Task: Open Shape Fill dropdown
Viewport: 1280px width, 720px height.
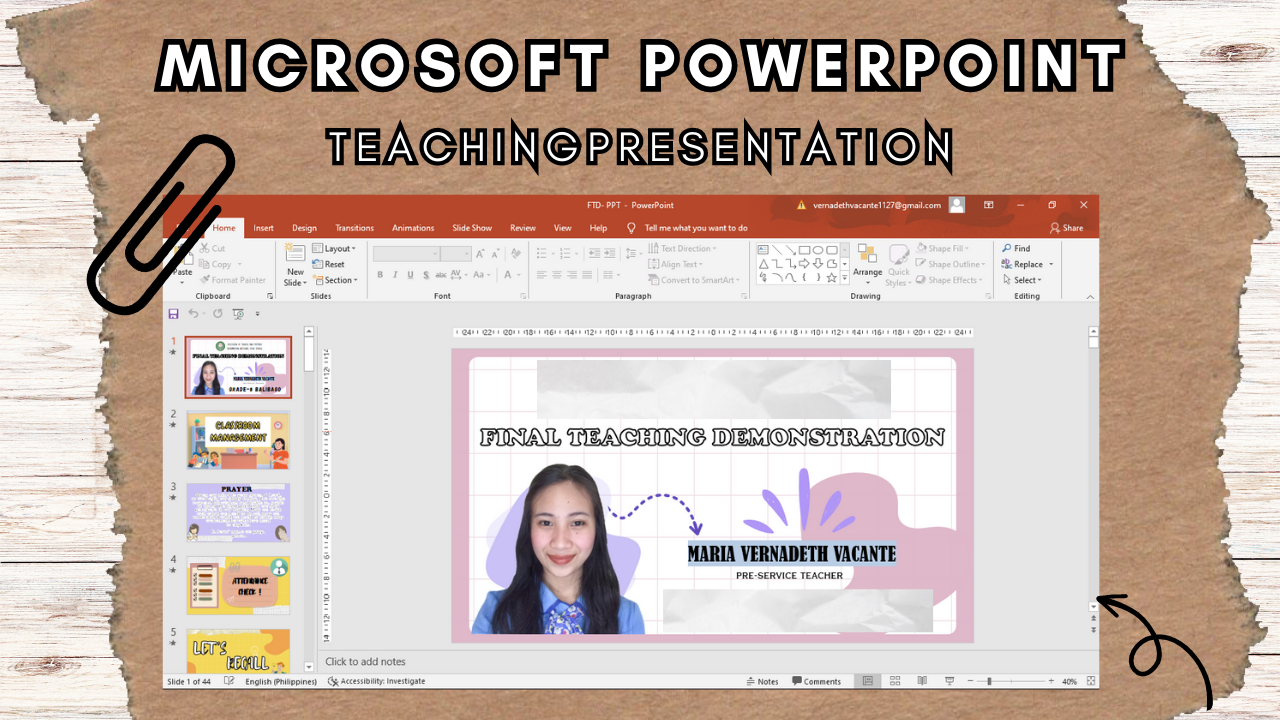Action: coord(942,248)
